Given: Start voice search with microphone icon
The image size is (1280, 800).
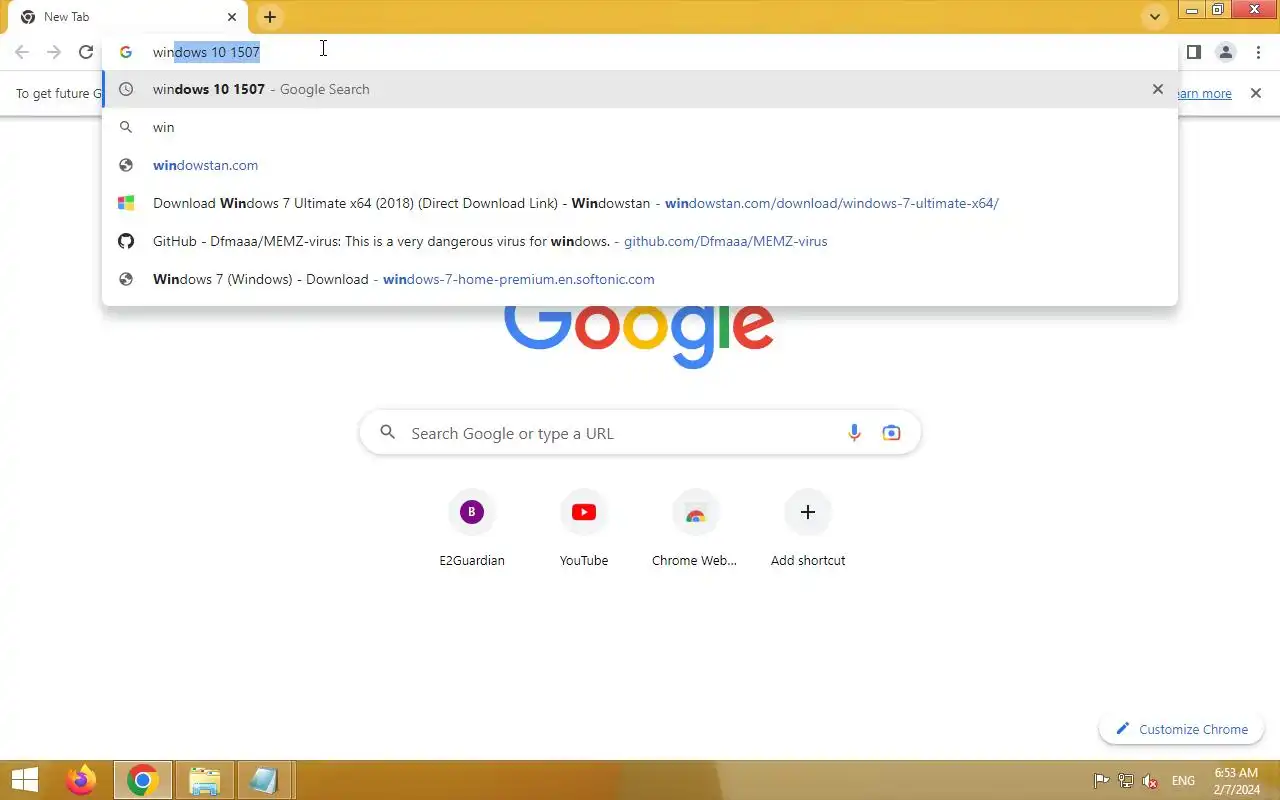Looking at the screenshot, I should pos(854,433).
